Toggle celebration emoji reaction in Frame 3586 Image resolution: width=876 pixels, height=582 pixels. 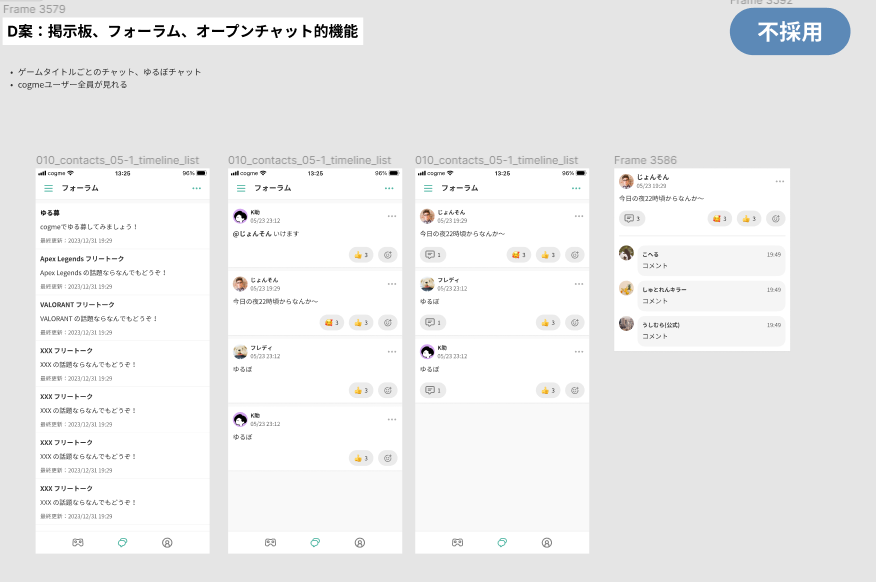pos(719,218)
